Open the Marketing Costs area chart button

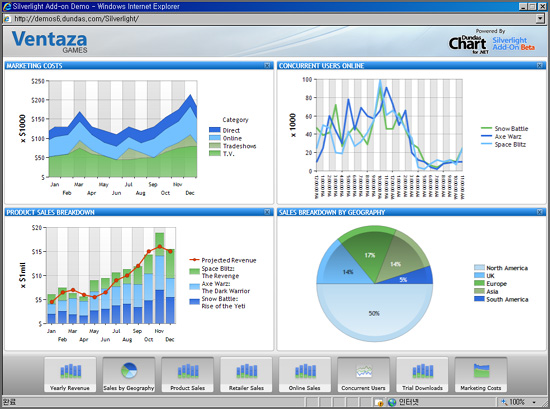pyautogui.click(x=481, y=374)
